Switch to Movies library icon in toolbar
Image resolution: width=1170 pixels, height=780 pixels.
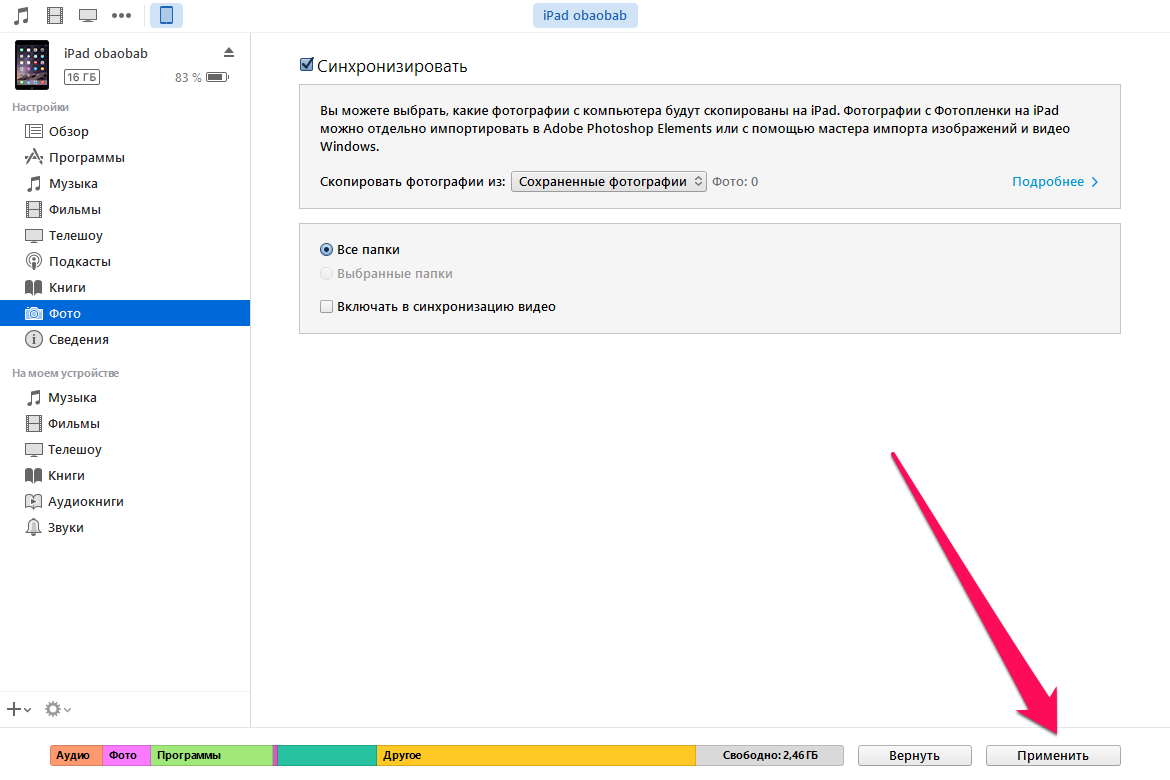(54, 15)
